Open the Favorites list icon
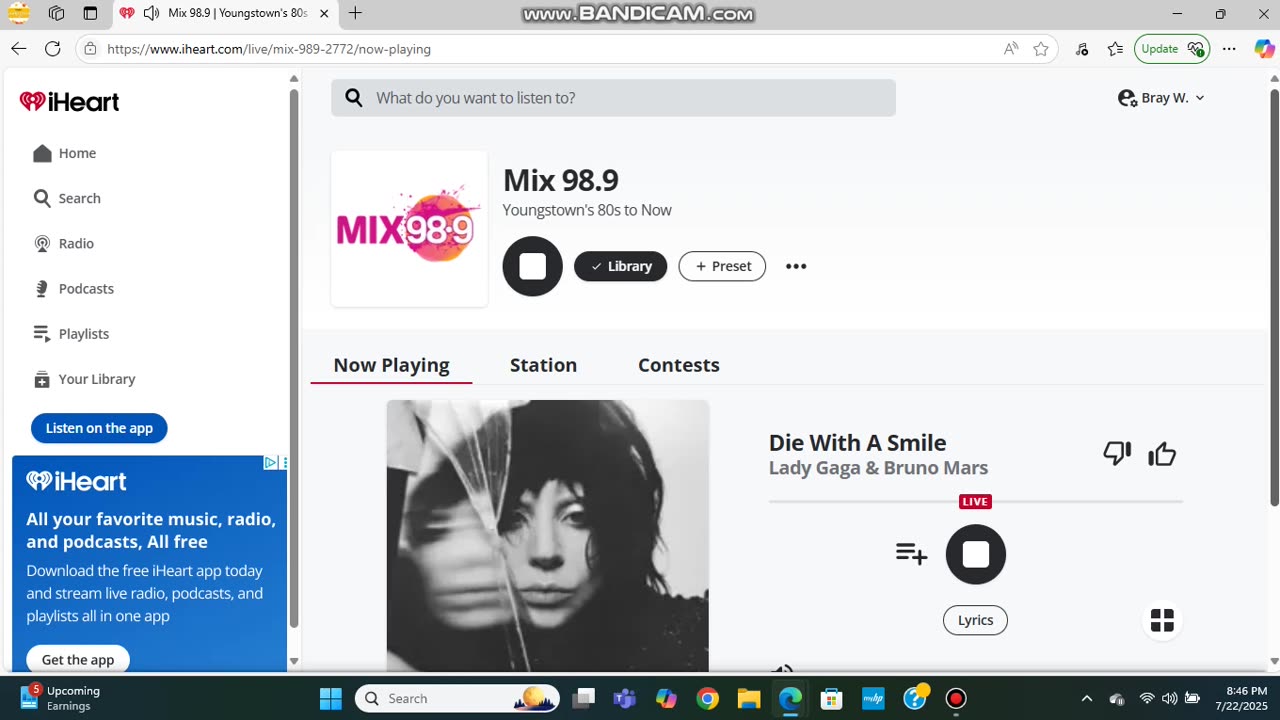The width and height of the screenshot is (1280, 720). coord(1115,49)
